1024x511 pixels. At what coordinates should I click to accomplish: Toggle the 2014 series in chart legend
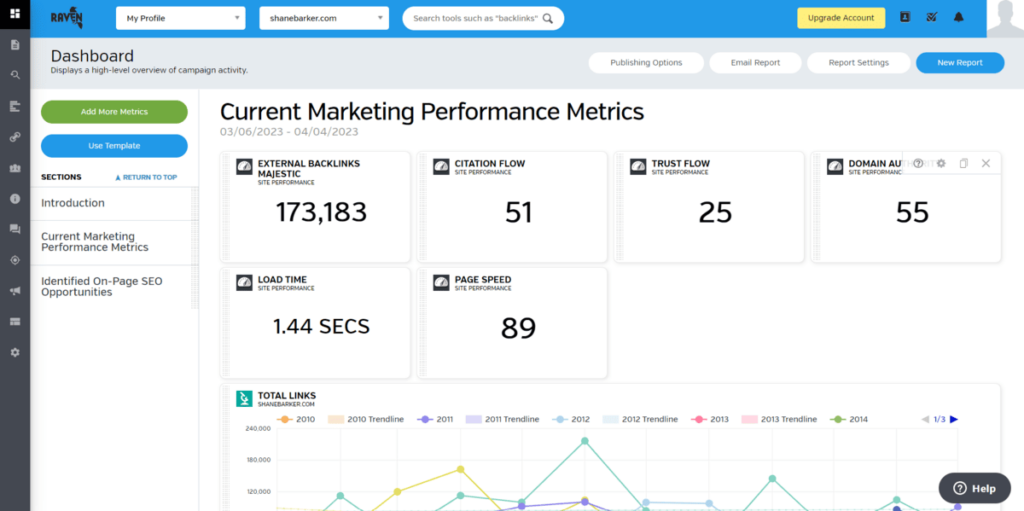coord(848,420)
